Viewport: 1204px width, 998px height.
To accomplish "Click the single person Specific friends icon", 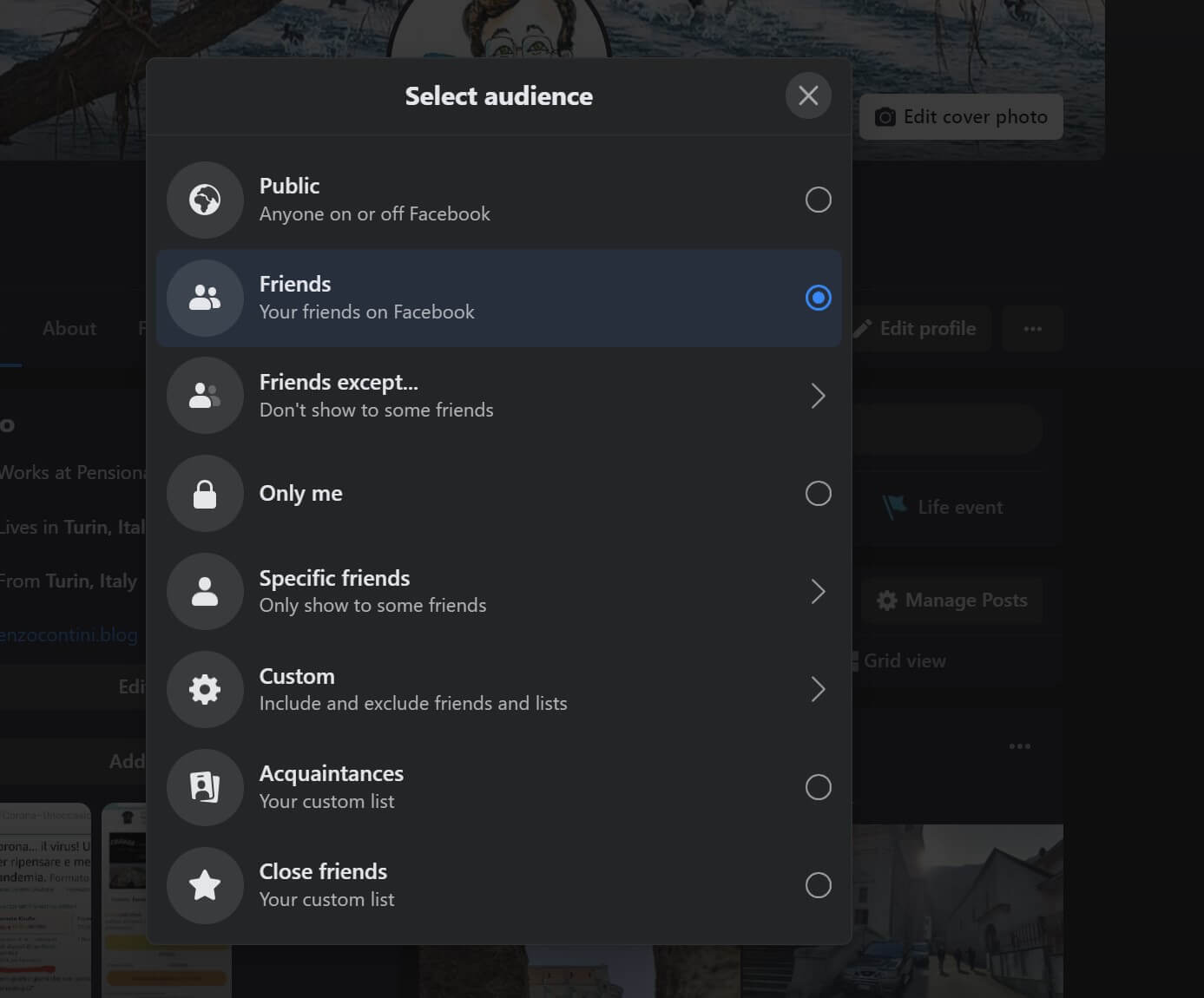I will [205, 592].
